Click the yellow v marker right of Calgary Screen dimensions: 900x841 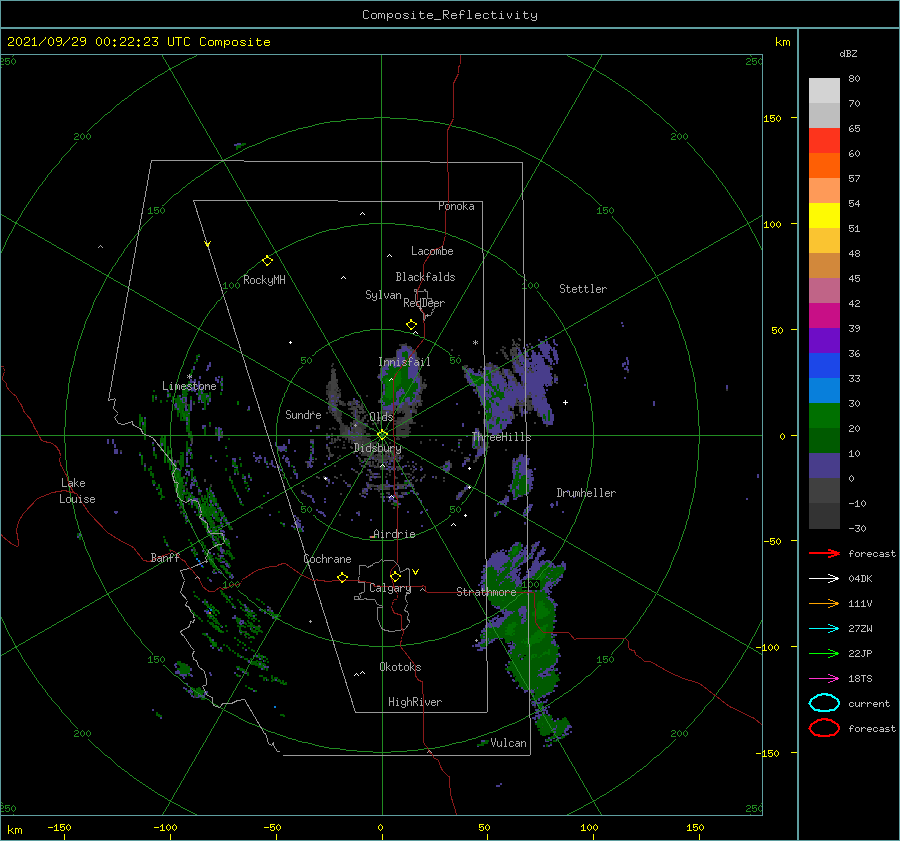pos(416,572)
